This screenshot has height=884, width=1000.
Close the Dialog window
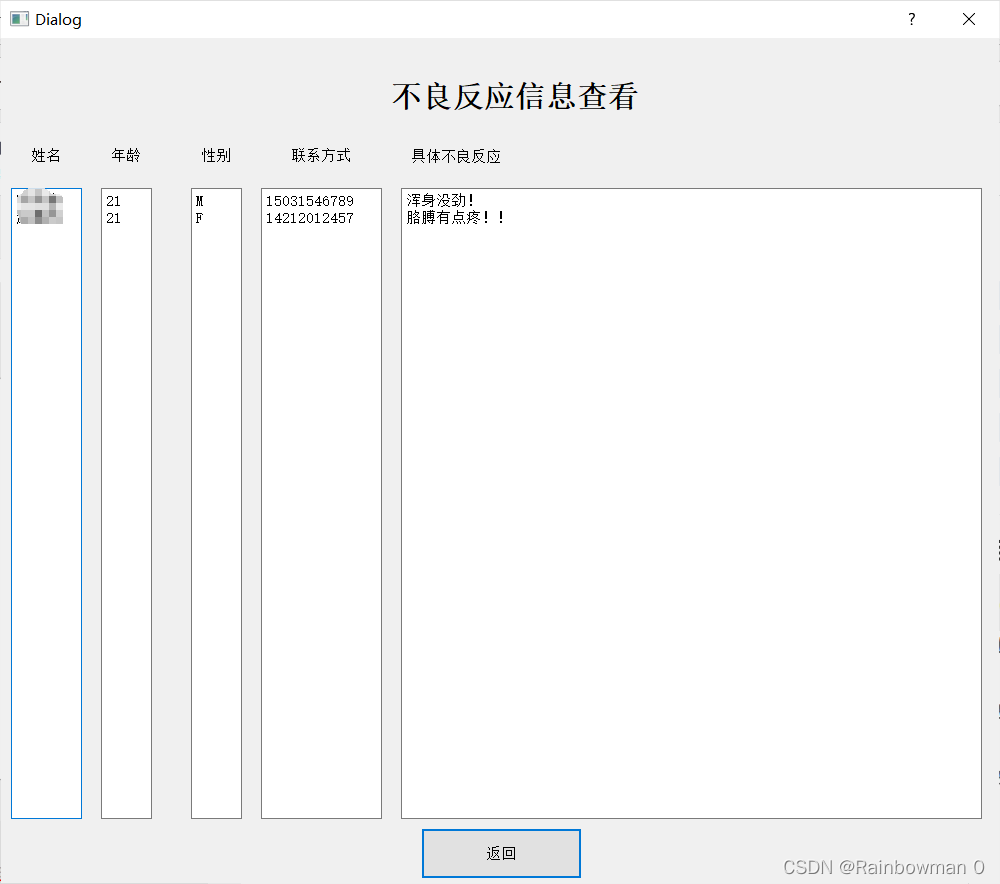[x=968, y=19]
